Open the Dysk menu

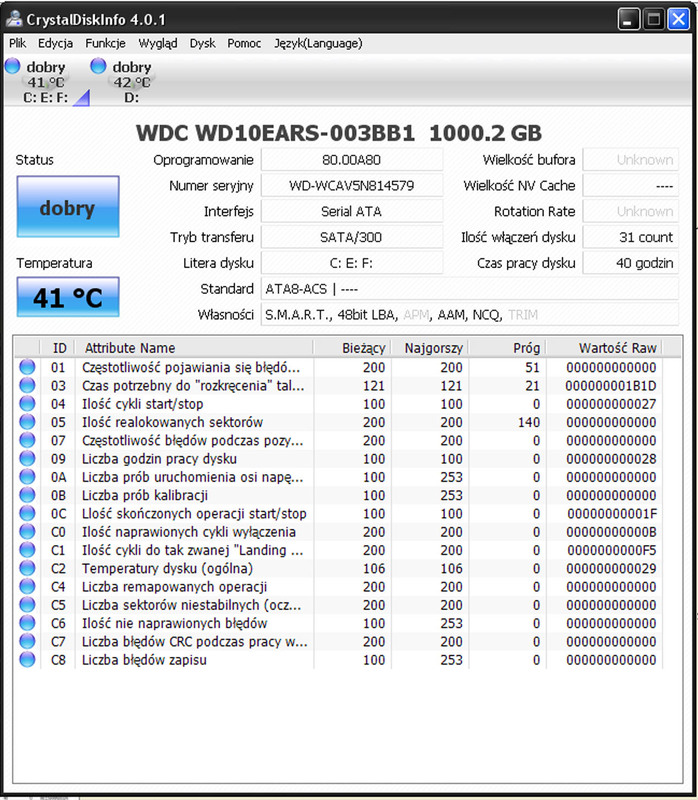(203, 43)
